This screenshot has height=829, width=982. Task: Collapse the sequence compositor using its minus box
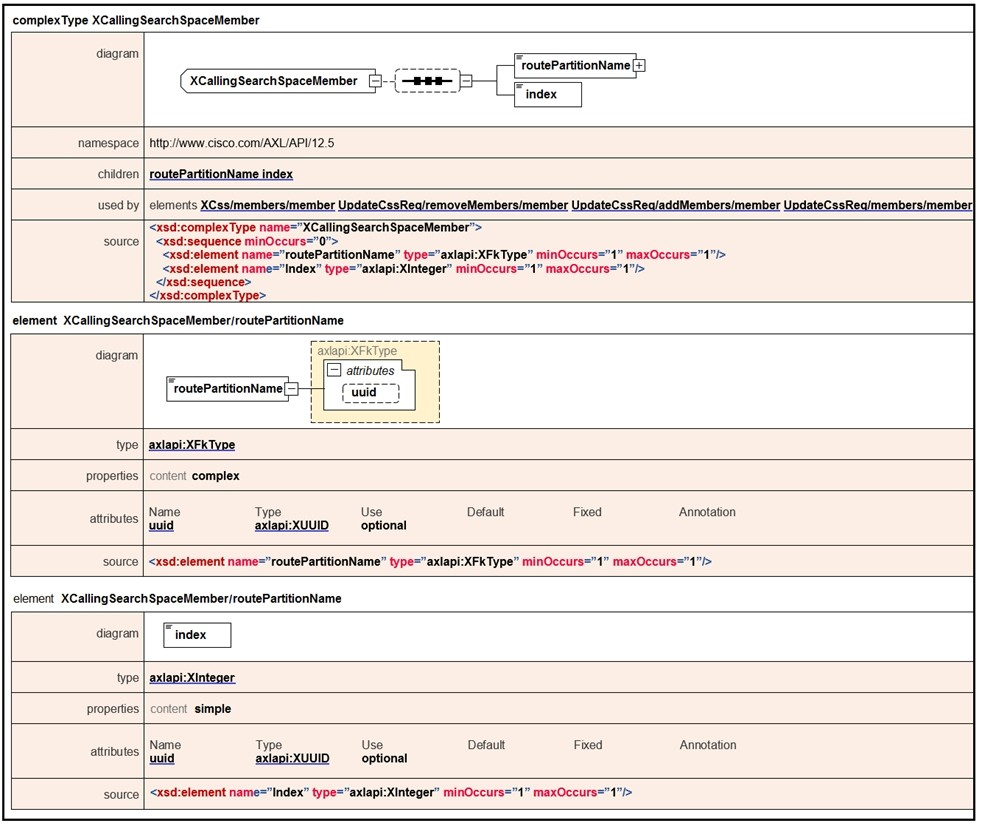click(x=466, y=81)
